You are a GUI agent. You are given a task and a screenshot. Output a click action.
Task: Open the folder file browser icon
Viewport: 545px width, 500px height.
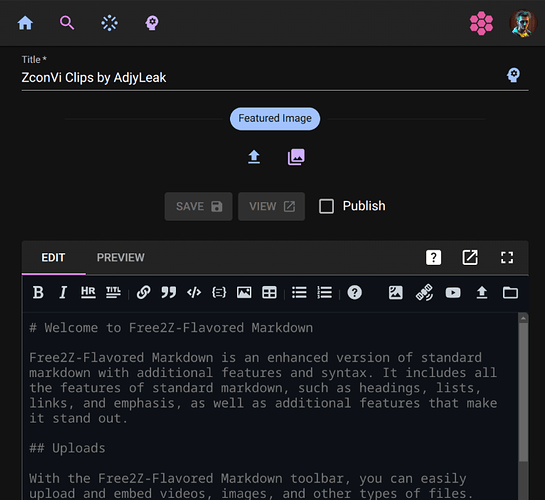(x=510, y=293)
